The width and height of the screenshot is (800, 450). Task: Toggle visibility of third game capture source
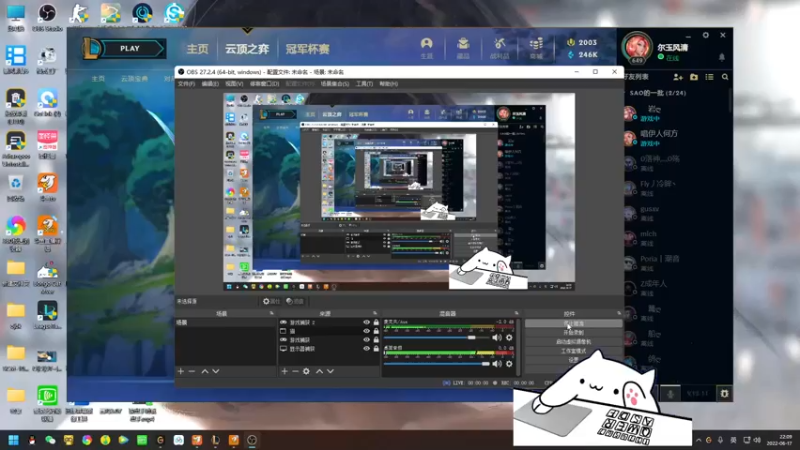tap(366, 340)
